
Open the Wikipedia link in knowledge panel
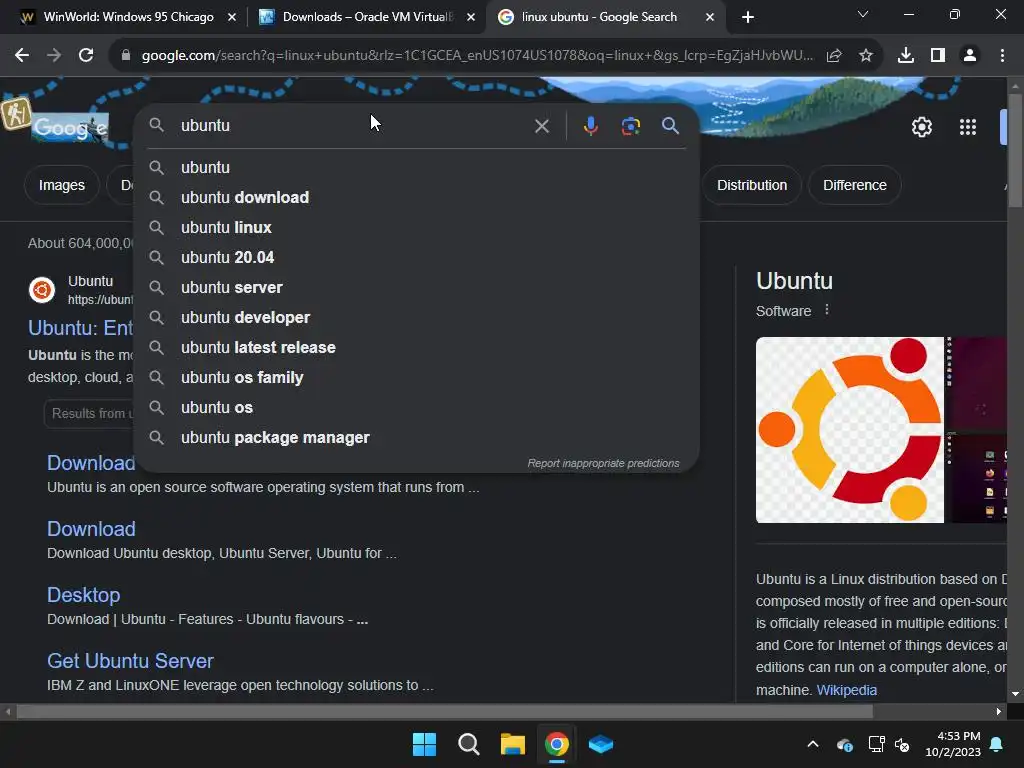coord(846,690)
